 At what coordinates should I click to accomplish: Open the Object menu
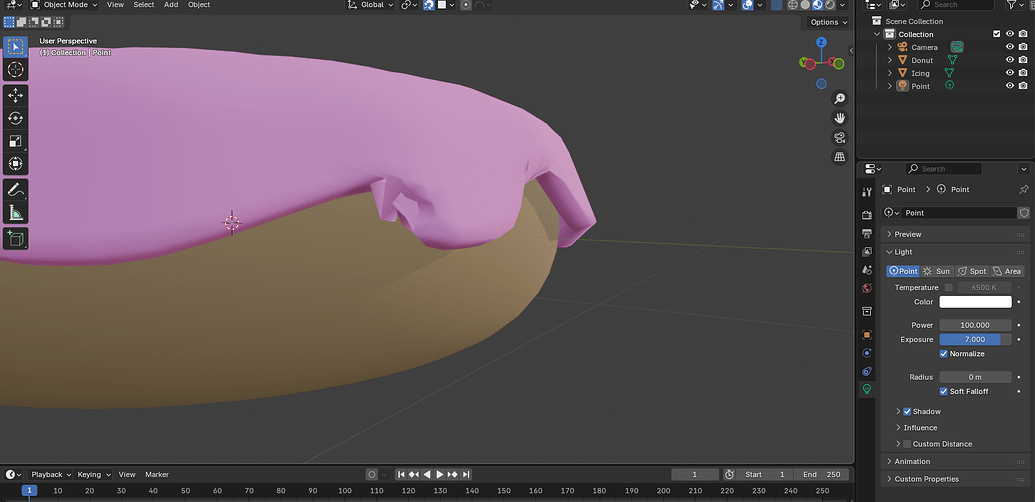(199, 5)
